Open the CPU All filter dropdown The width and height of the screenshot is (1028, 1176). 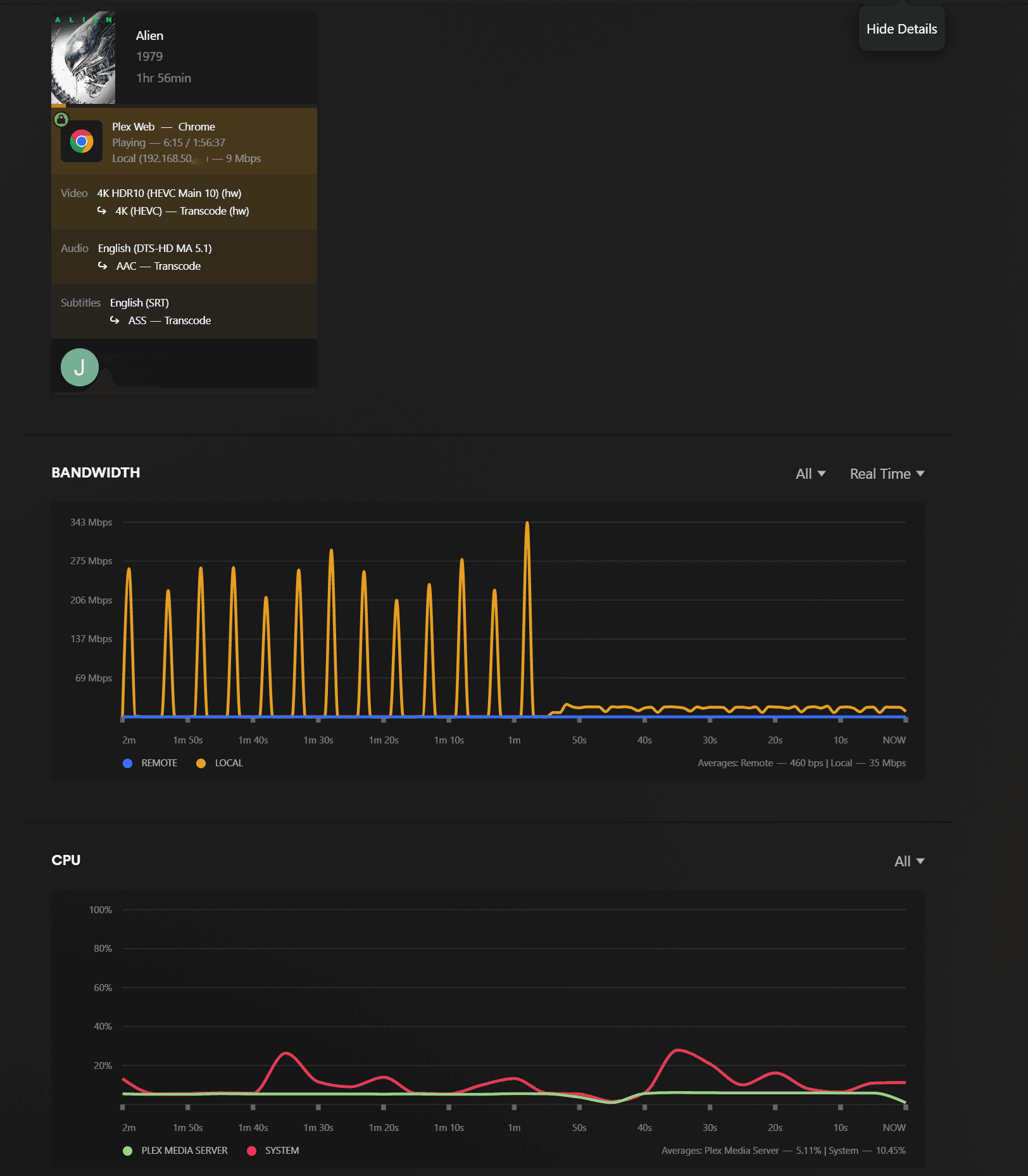pos(909,861)
